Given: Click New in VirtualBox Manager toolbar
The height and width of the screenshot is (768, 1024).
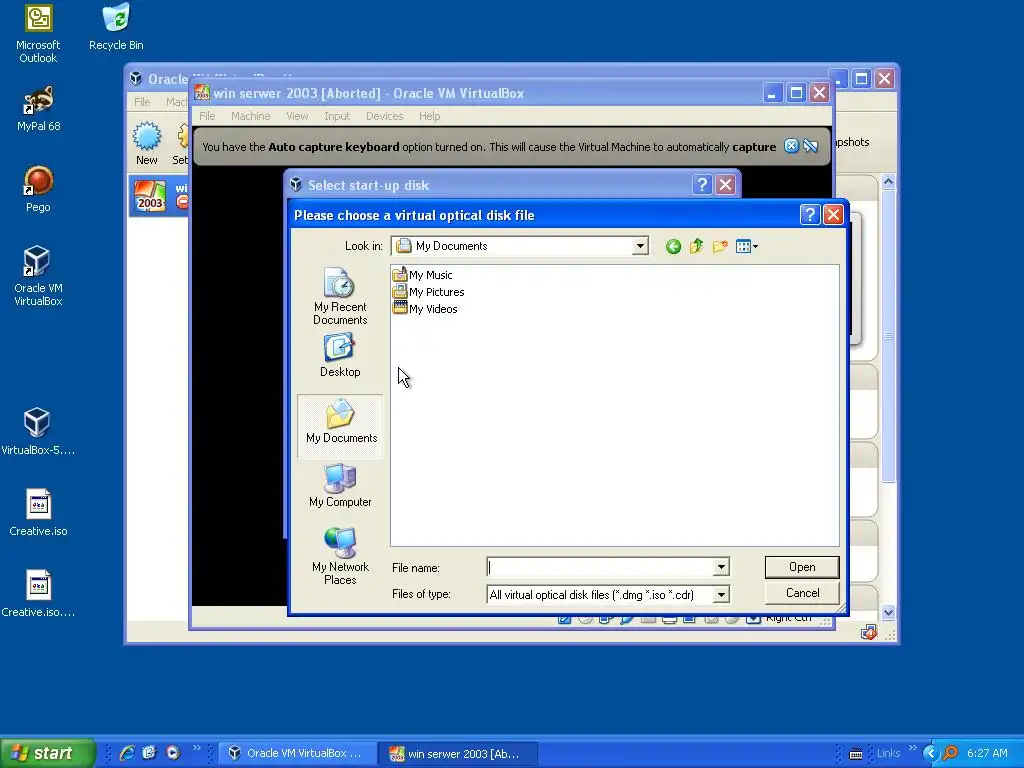Looking at the screenshot, I should (147, 143).
